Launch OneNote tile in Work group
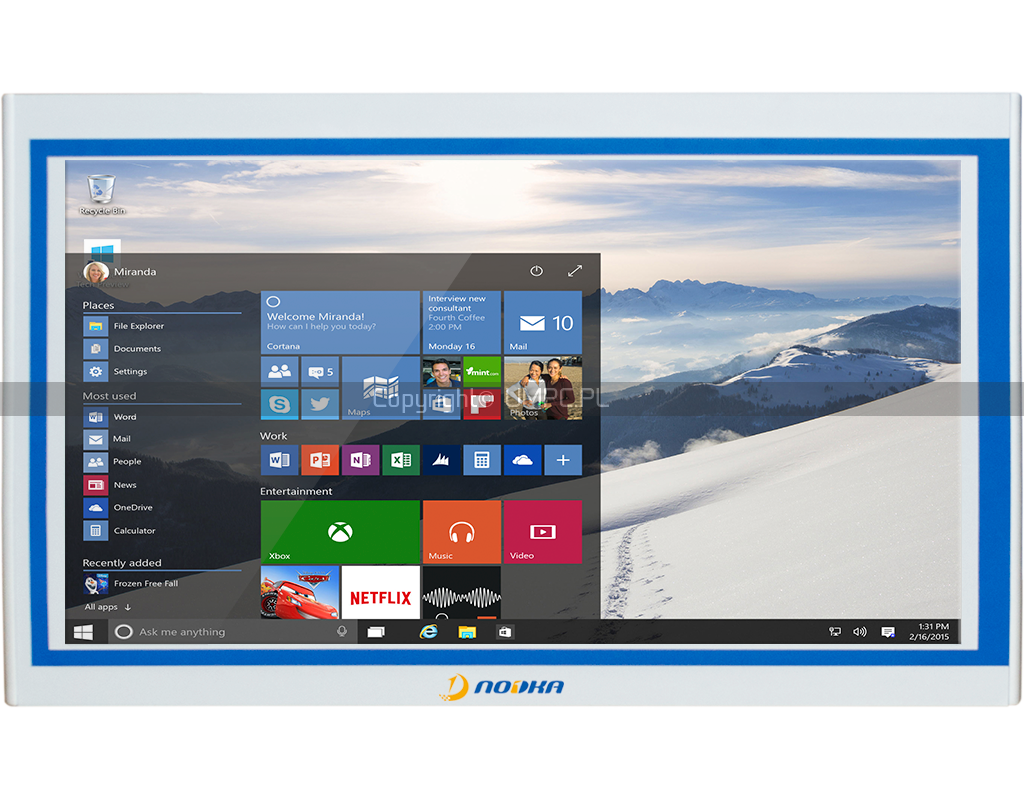 [360, 460]
